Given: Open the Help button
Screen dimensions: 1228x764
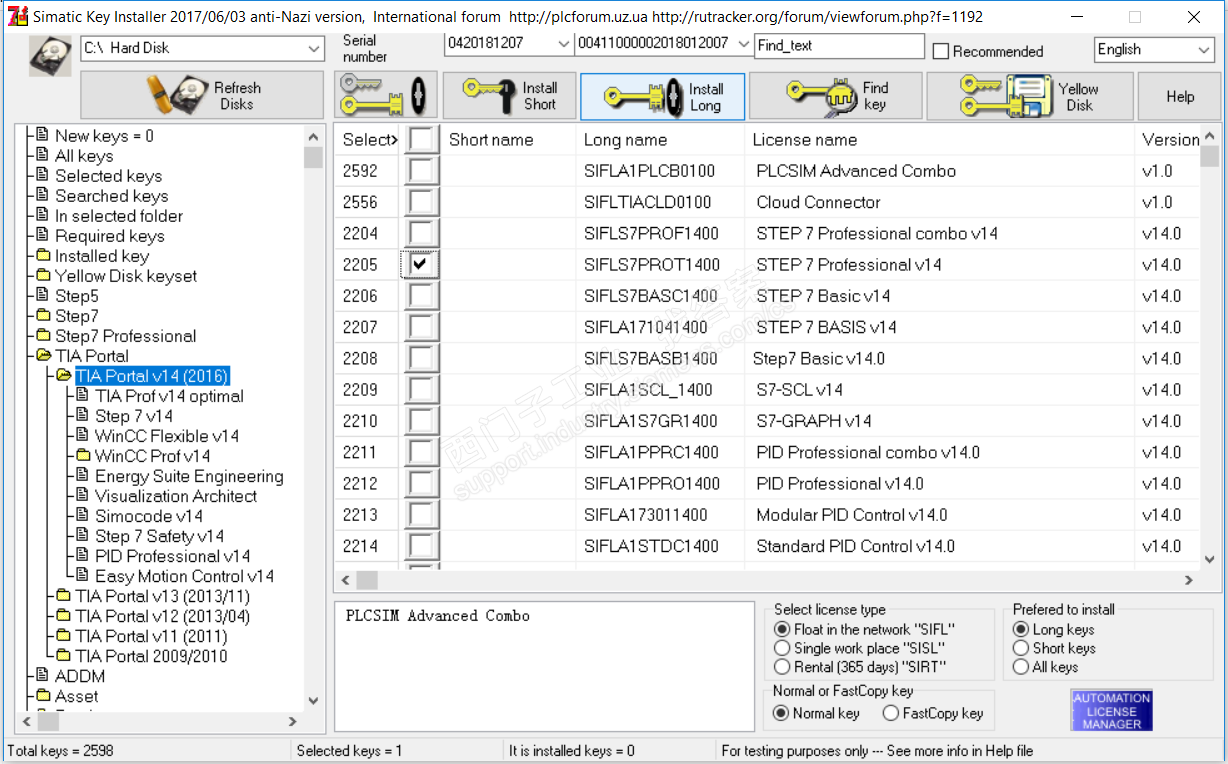Looking at the screenshot, I should (1180, 96).
